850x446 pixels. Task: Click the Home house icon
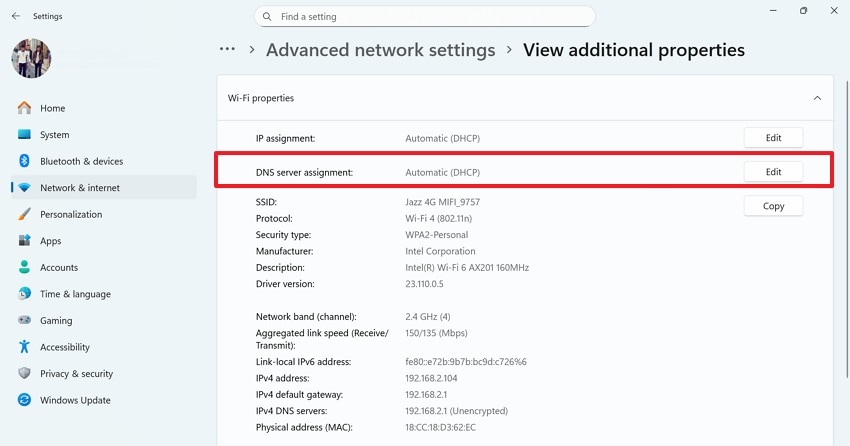[24, 108]
